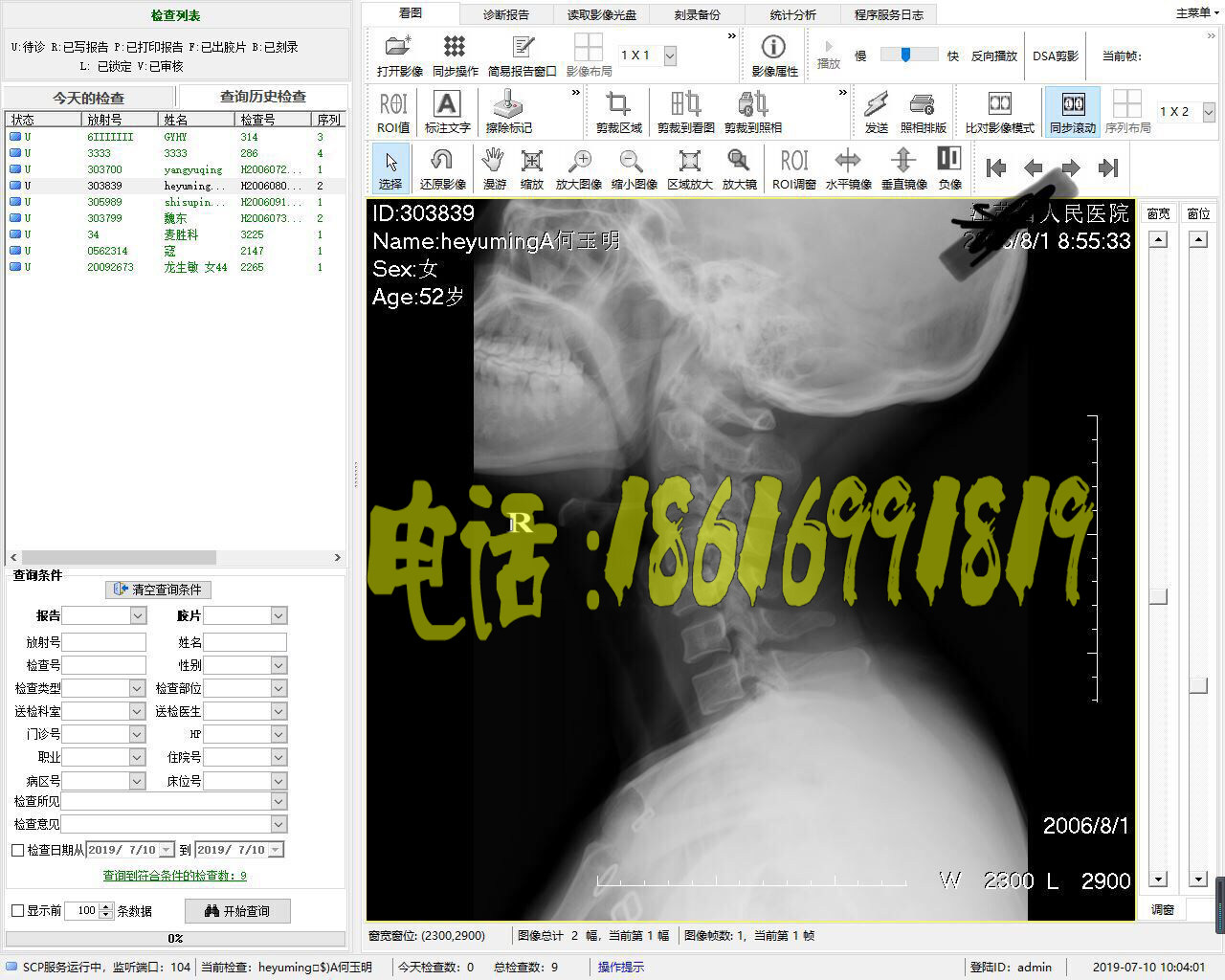
Task: Increment the 显示前 100 spinner
Action: tap(106, 906)
